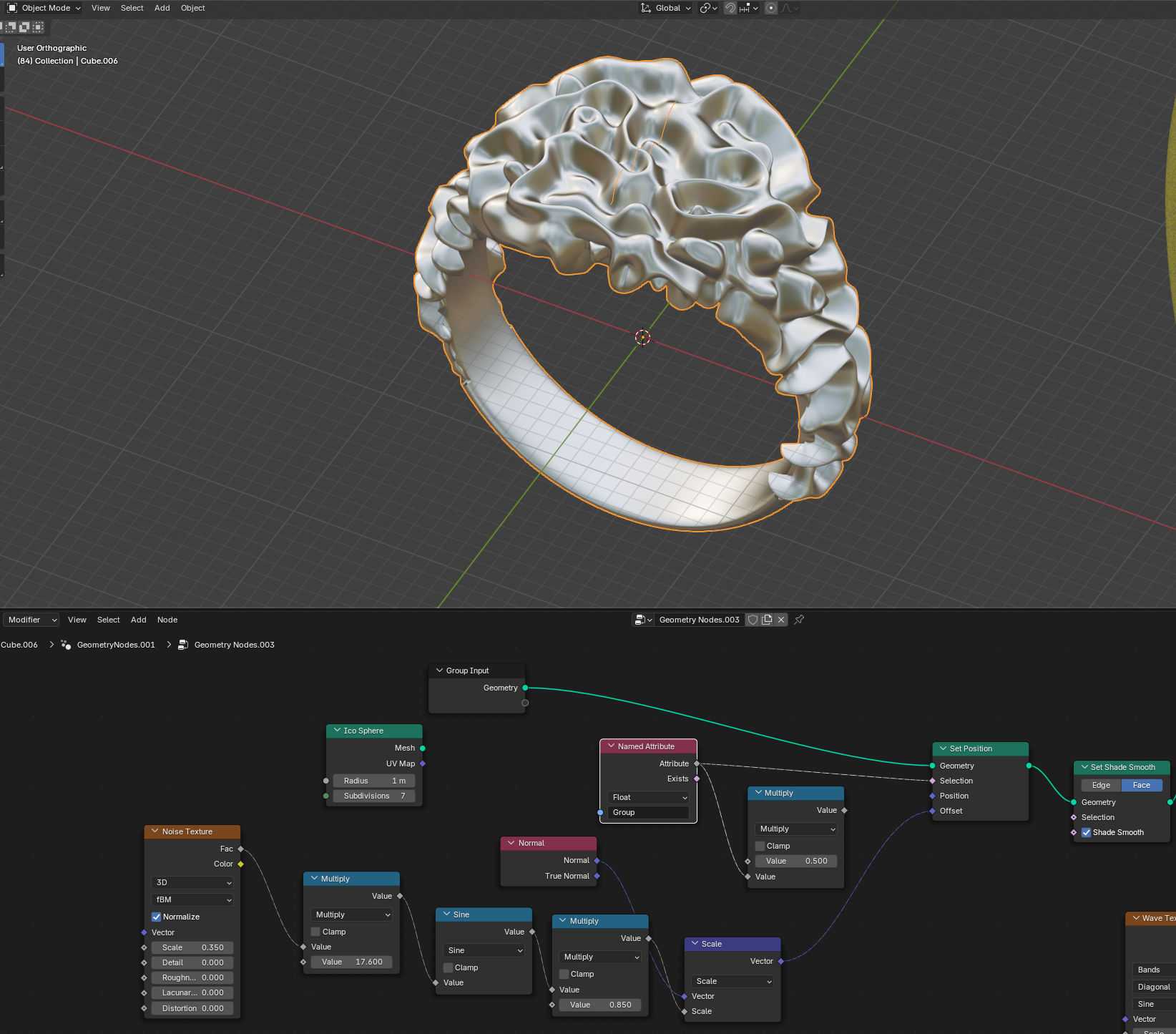Pin the node tree with pushpin icon

click(x=799, y=620)
